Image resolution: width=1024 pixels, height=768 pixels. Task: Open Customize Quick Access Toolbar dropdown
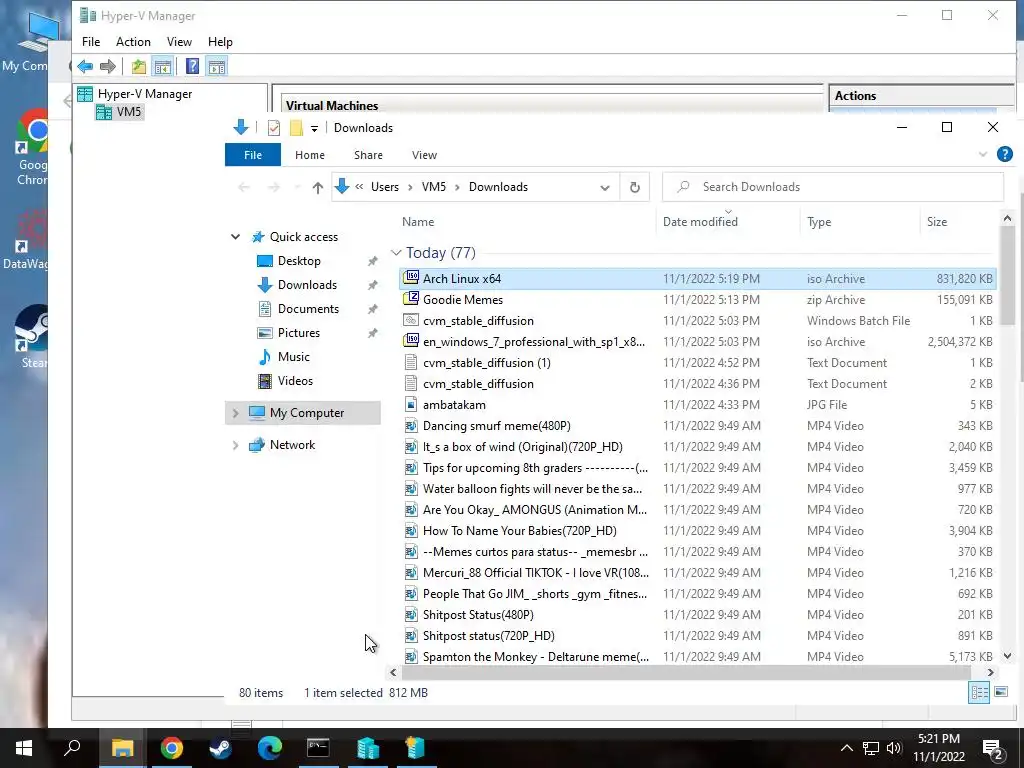(x=314, y=129)
